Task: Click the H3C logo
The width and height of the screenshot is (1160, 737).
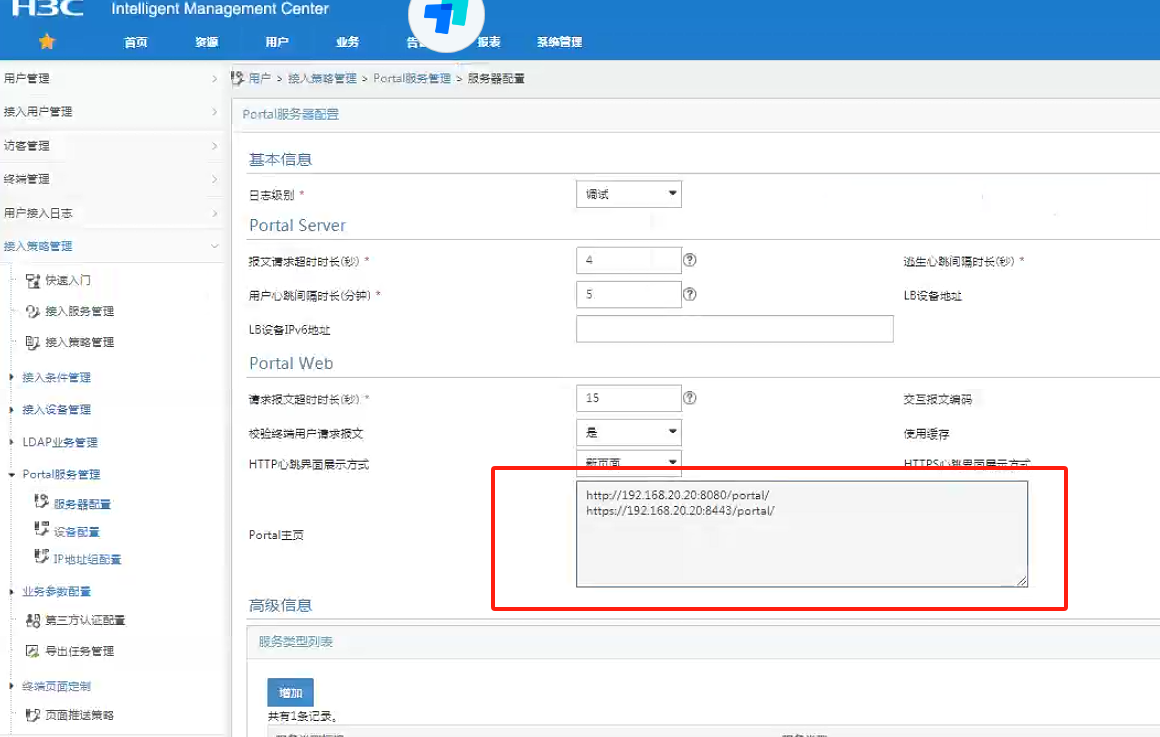Action: 48,8
